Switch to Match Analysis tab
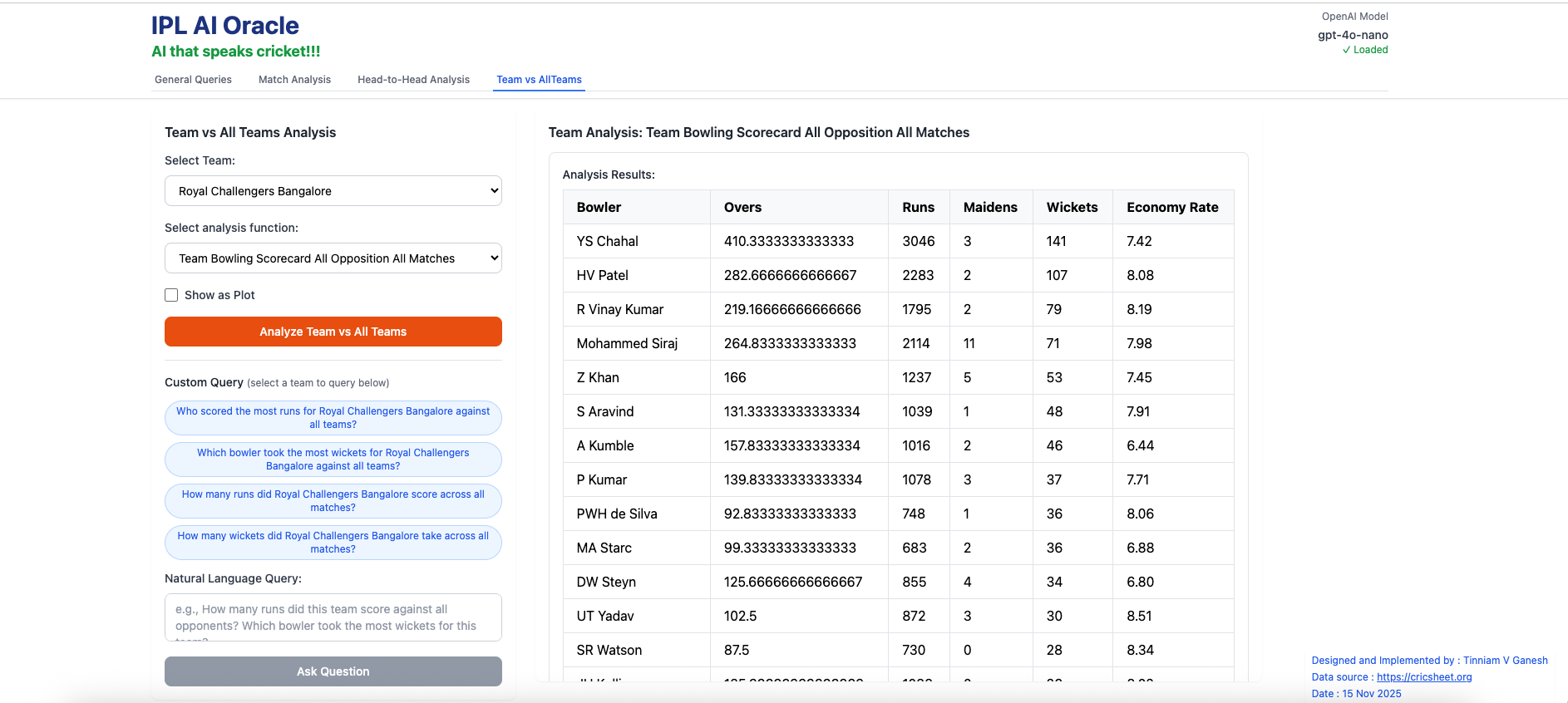This screenshot has width=1568, height=703. pos(294,80)
